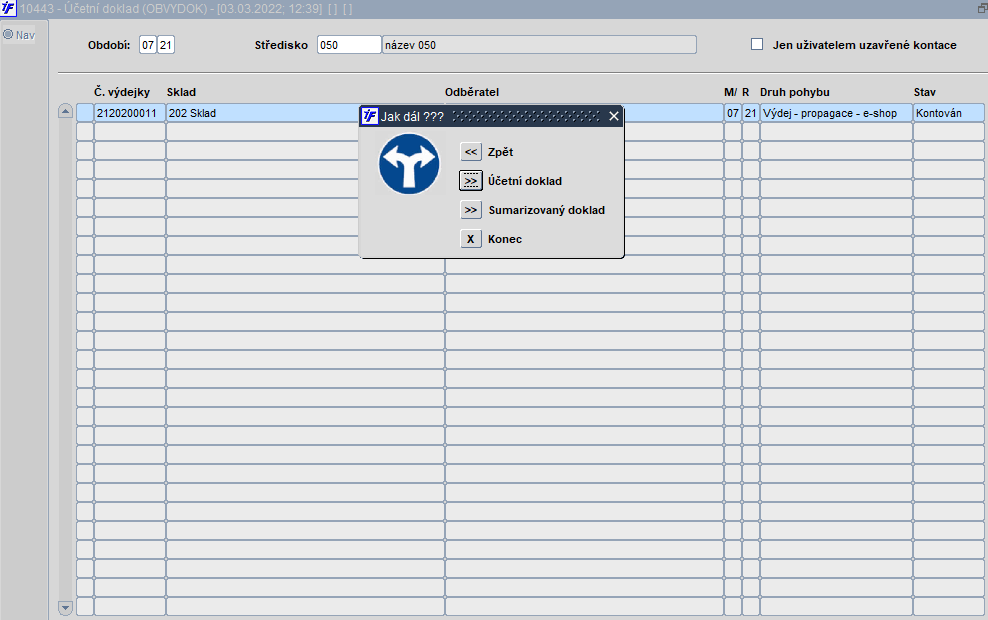
Task: Click the Kontován status cell
Action: click(948, 113)
